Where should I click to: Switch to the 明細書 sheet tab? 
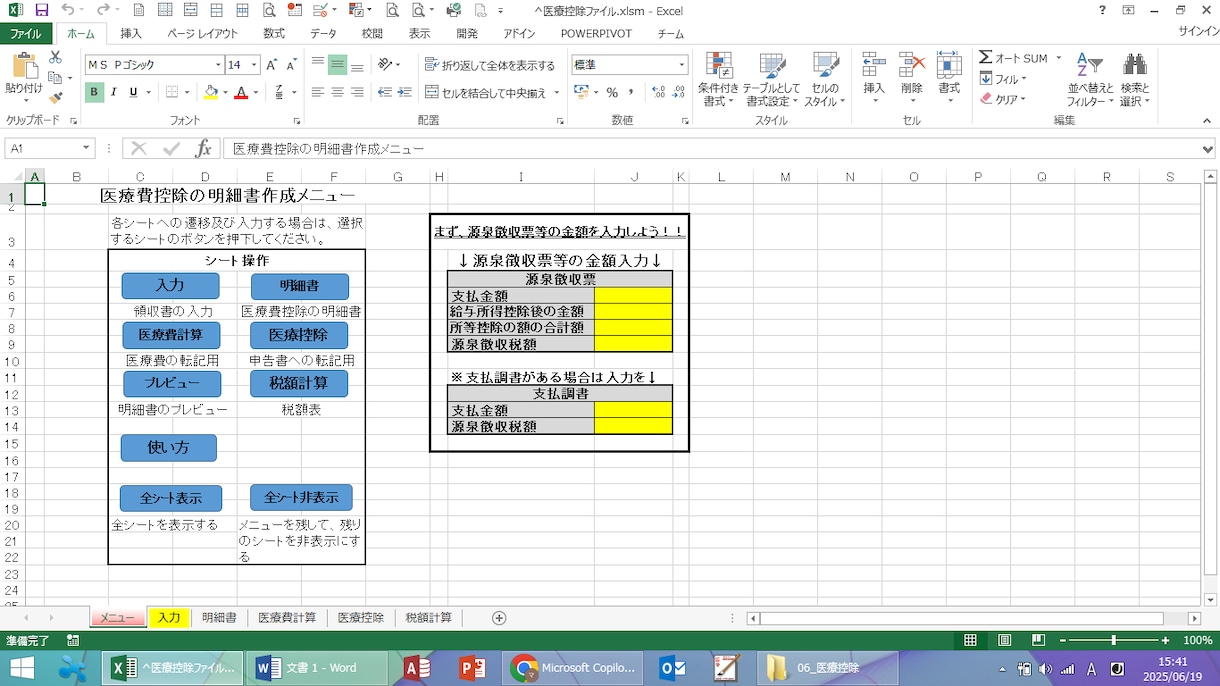219,618
